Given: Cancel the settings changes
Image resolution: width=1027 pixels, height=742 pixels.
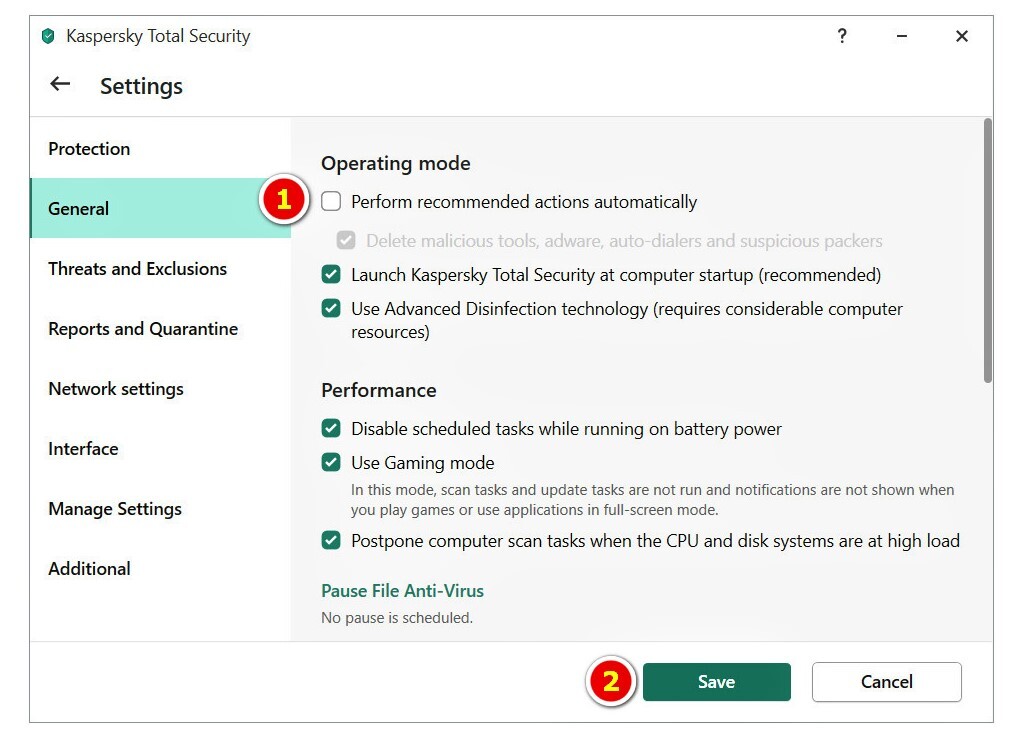Looking at the screenshot, I should [x=887, y=682].
